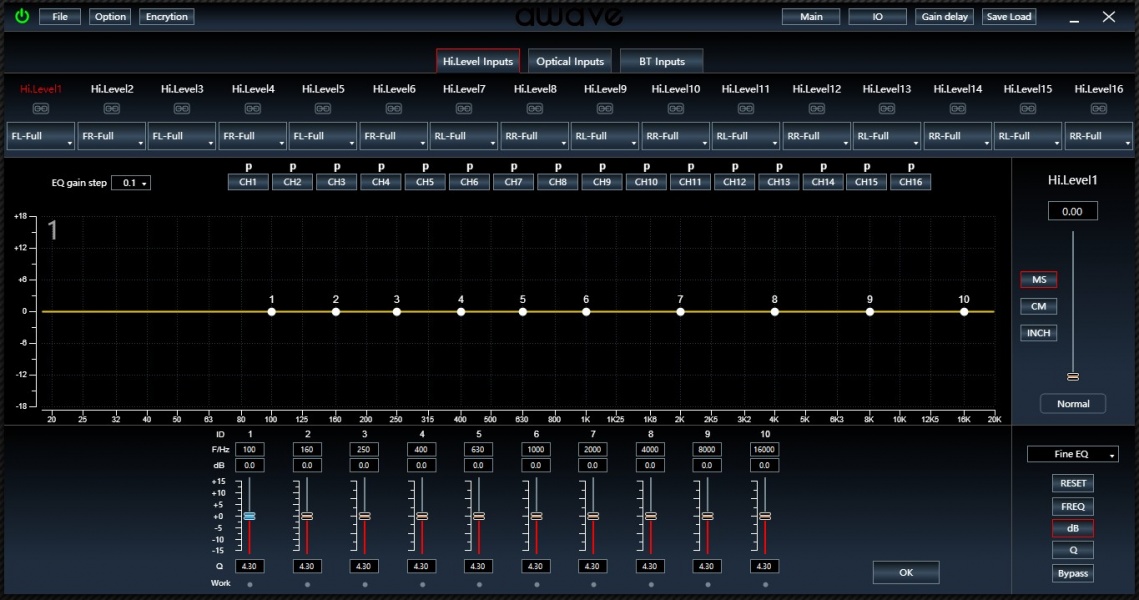Image resolution: width=1139 pixels, height=600 pixels.
Task: Switch to Hi.Level Inputs tab
Action: pos(478,61)
